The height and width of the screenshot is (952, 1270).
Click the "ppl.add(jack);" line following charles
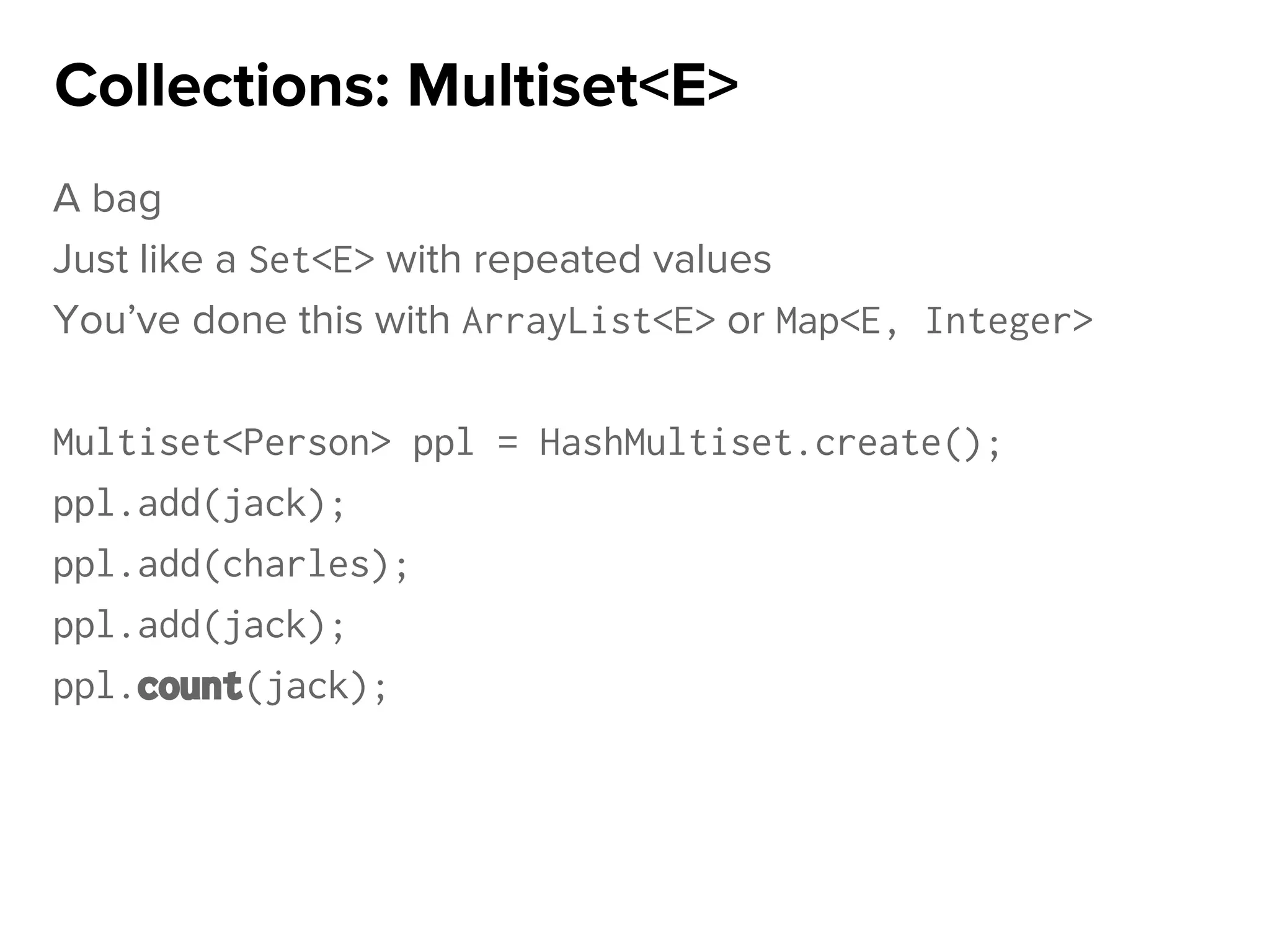[198, 625]
